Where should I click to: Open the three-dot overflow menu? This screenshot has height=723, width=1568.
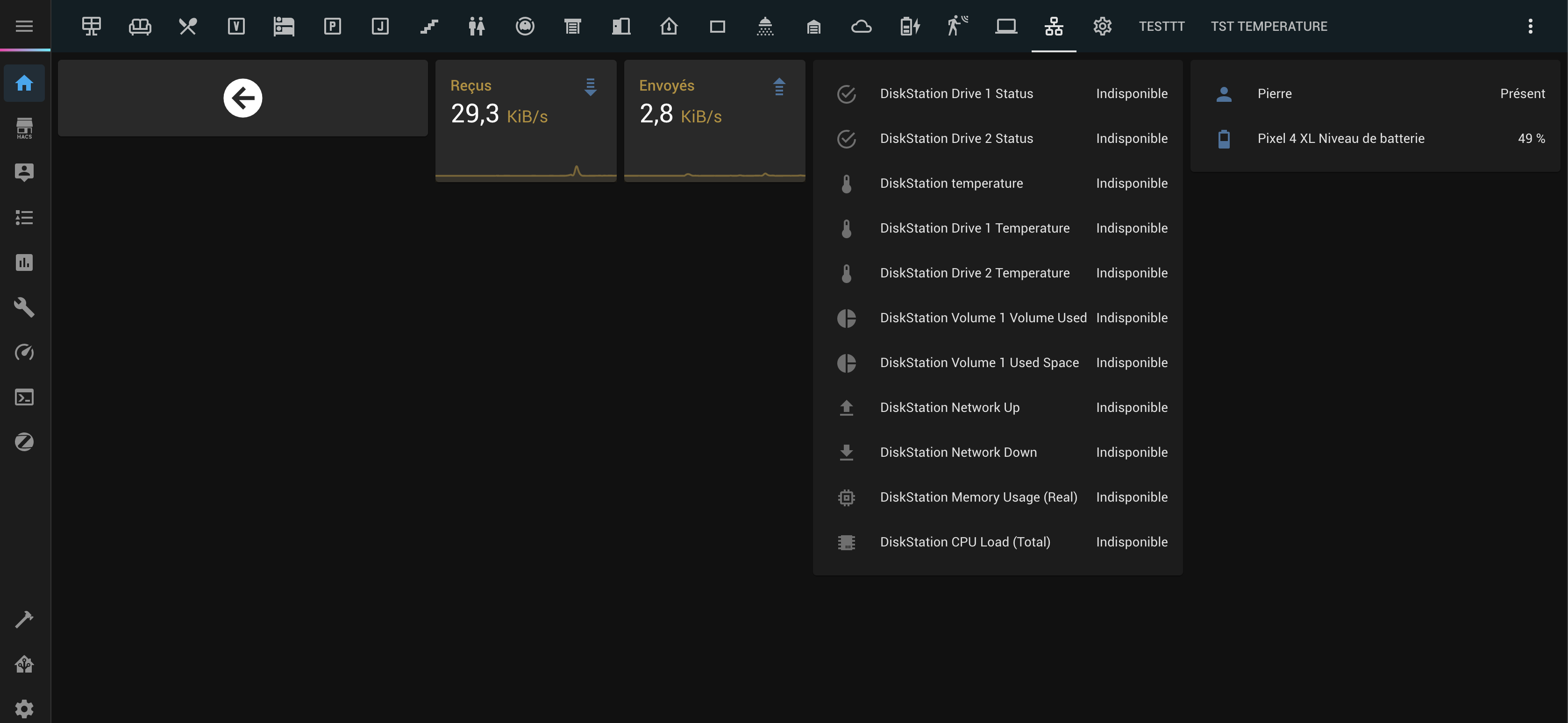[x=1530, y=26]
